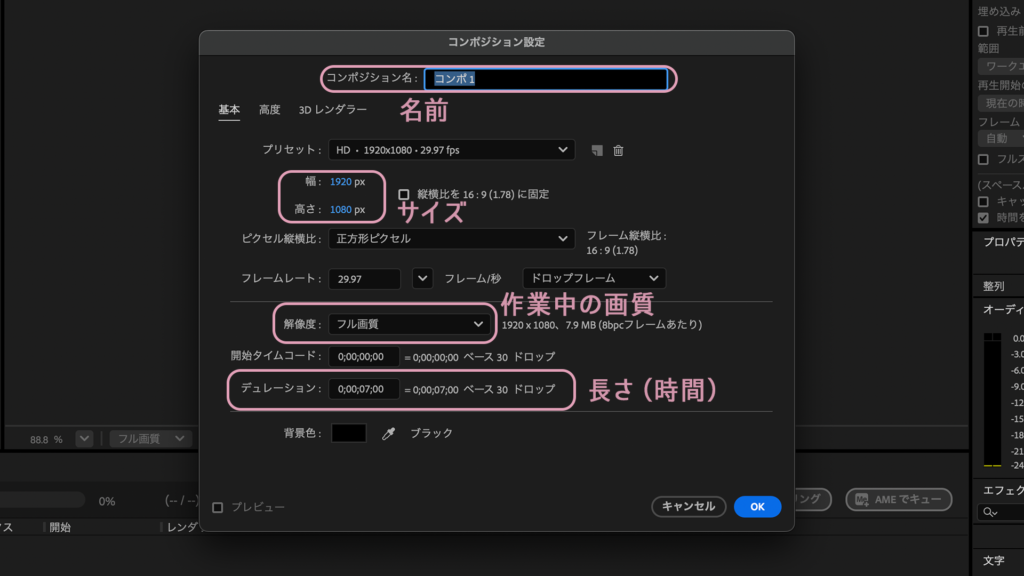Screen dimensions: 1024x576
Task: Open the 解像度 フル画質 dropdown
Action: tap(409, 324)
